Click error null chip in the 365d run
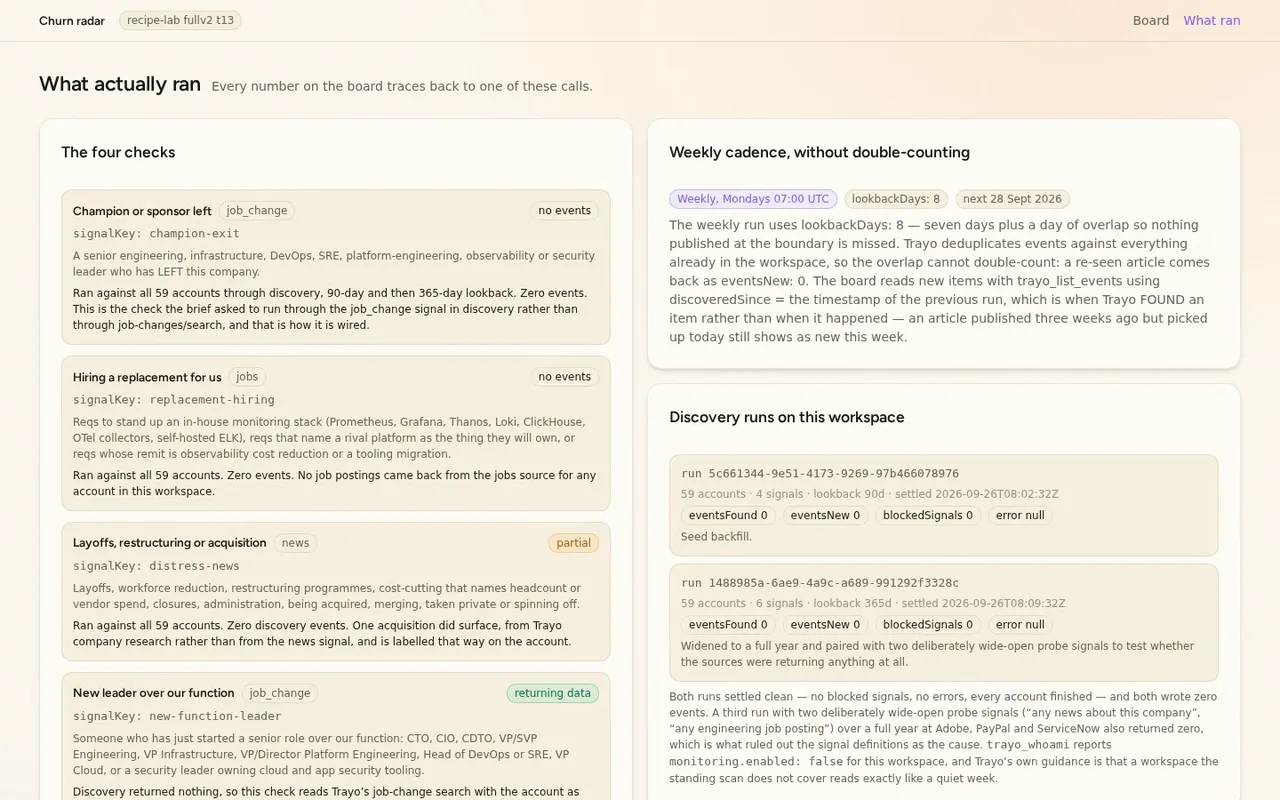This screenshot has height=800, width=1280. click(x=1020, y=625)
